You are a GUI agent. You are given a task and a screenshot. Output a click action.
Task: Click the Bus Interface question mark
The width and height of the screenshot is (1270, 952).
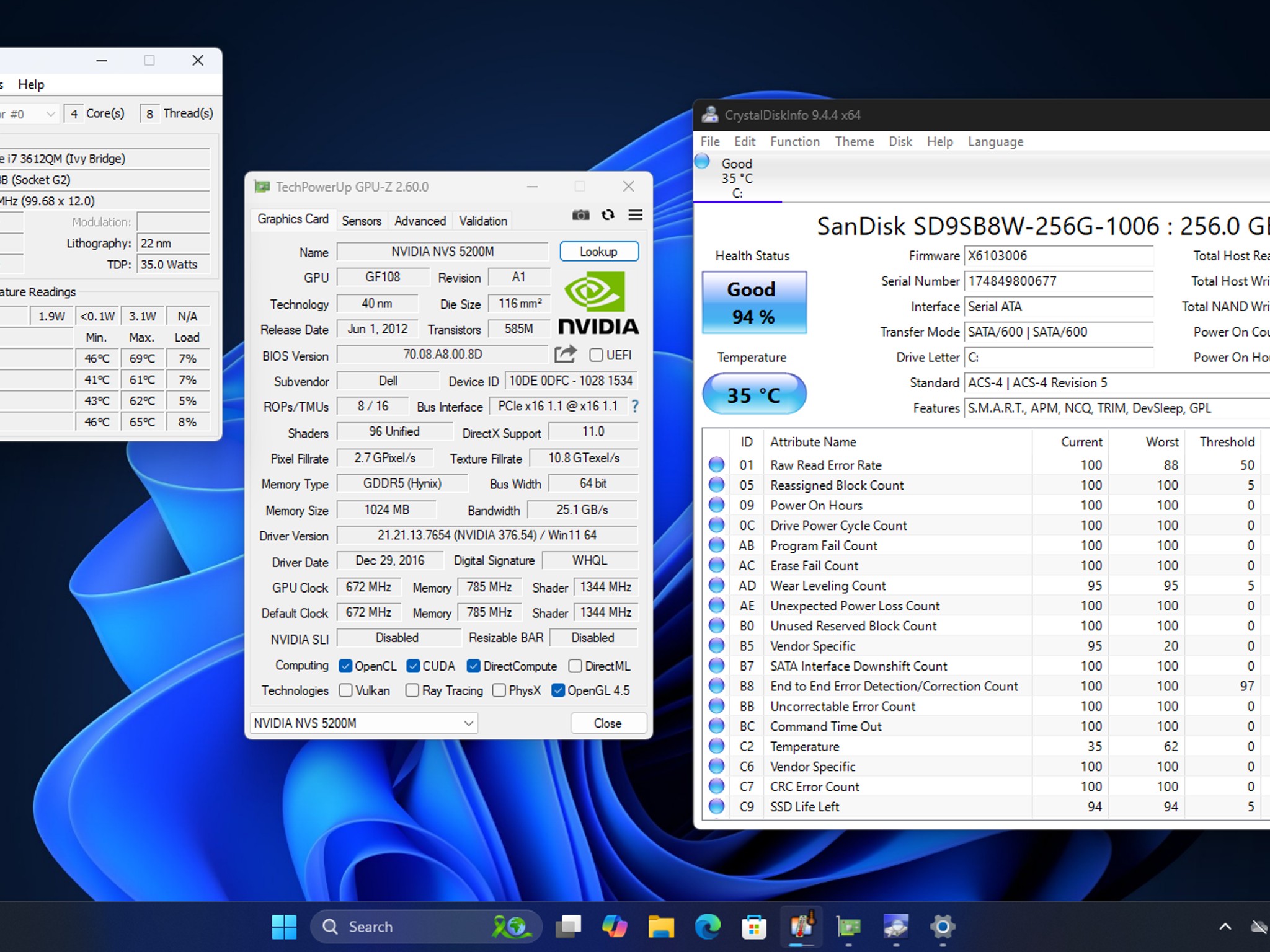(x=635, y=407)
